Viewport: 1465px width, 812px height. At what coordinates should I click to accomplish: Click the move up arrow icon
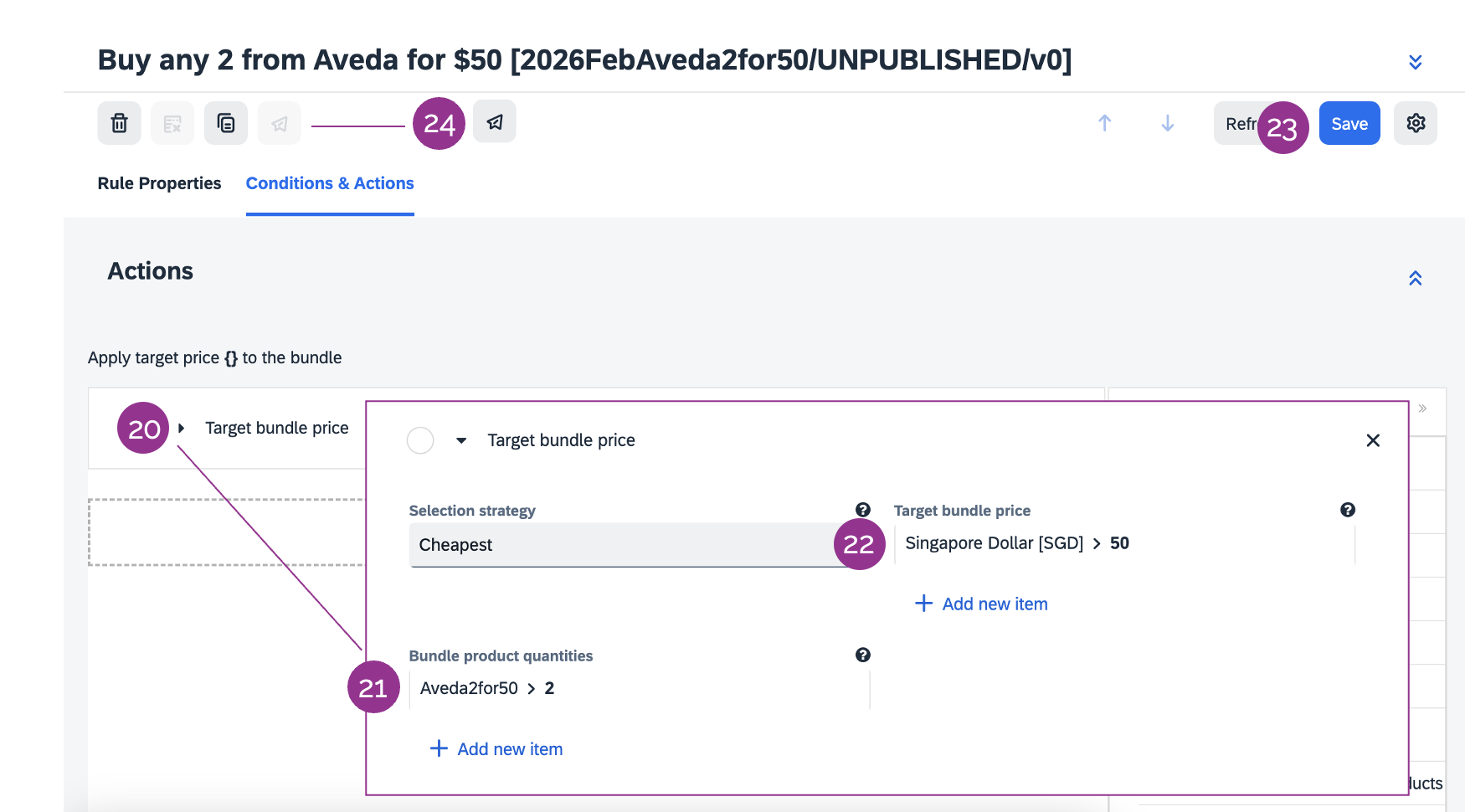(x=1105, y=123)
